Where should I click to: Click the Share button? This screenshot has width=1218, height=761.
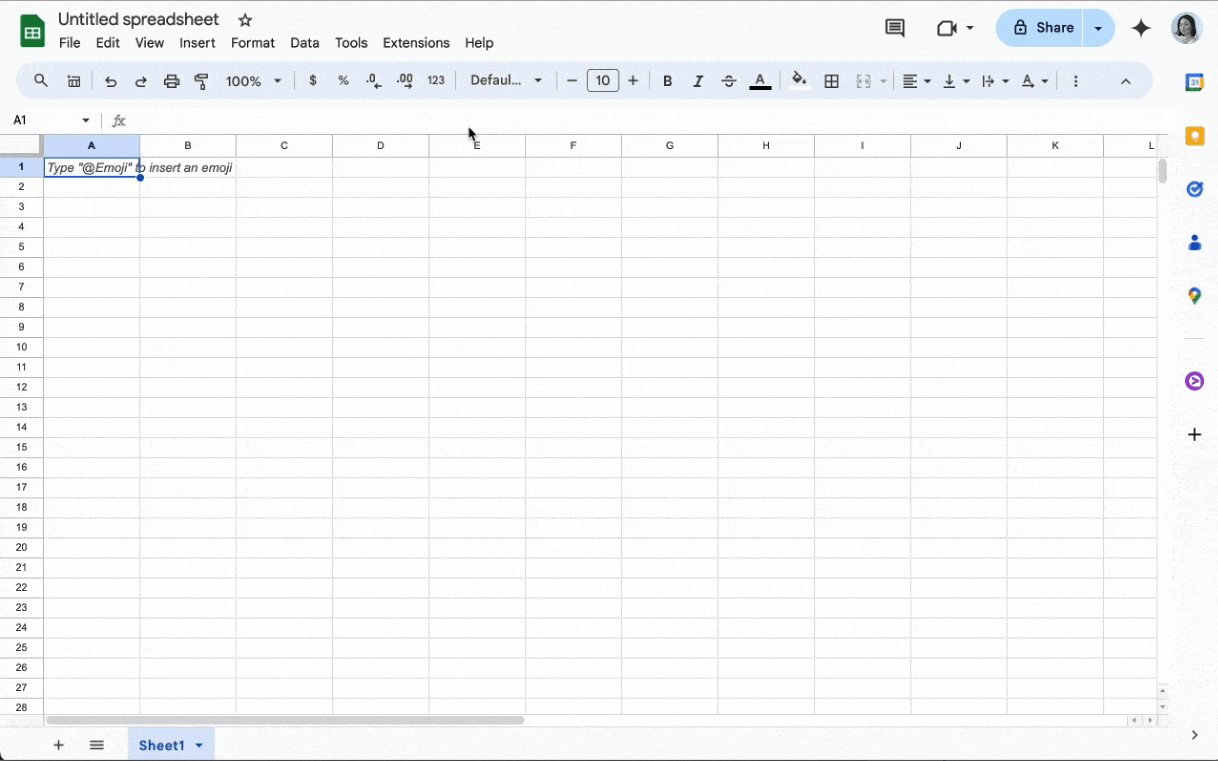tap(1041, 28)
